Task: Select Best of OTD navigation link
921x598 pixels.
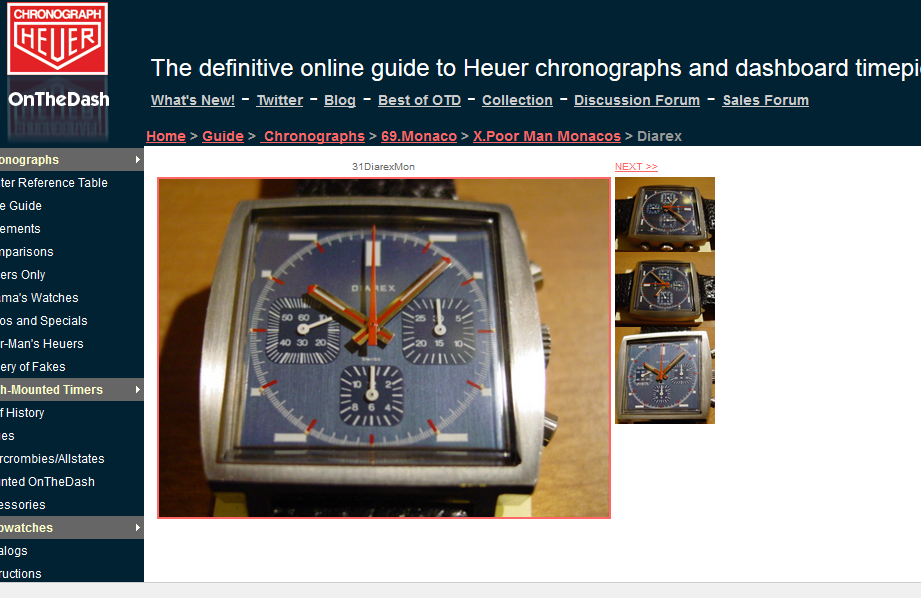Action: point(419,100)
